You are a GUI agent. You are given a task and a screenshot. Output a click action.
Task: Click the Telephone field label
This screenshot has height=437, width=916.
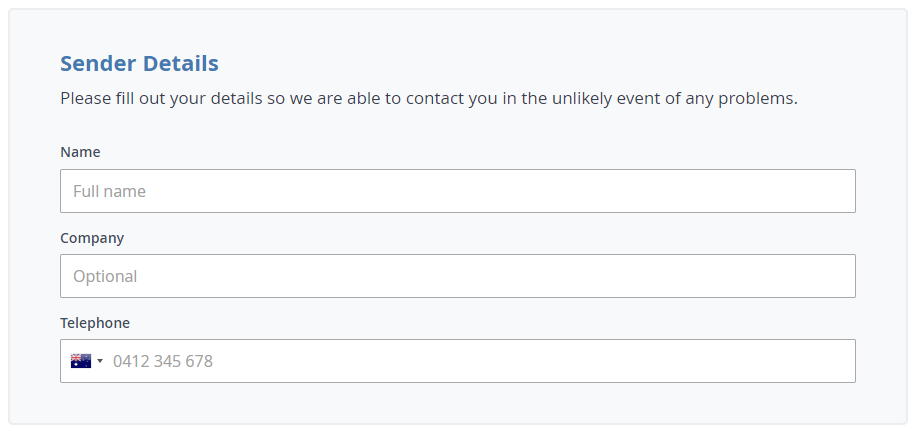click(x=95, y=323)
